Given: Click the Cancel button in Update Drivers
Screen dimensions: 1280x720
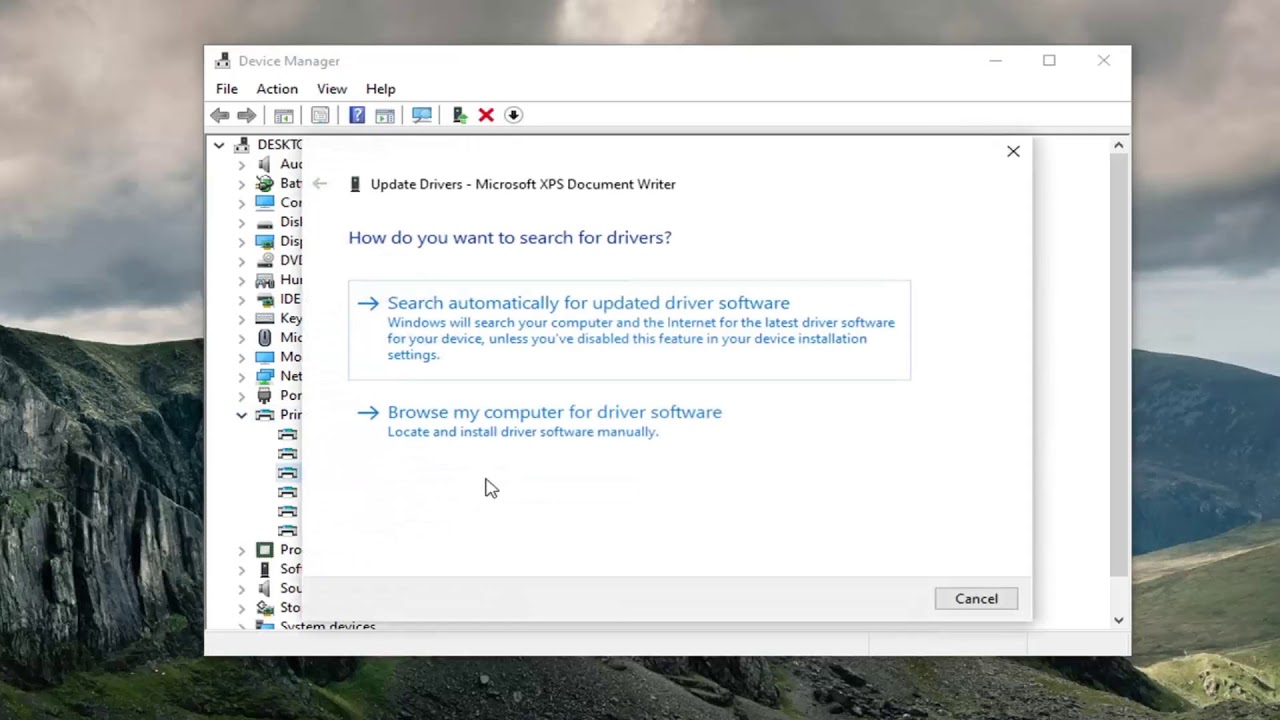Looking at the screenshot, I should tap(976, 599).
